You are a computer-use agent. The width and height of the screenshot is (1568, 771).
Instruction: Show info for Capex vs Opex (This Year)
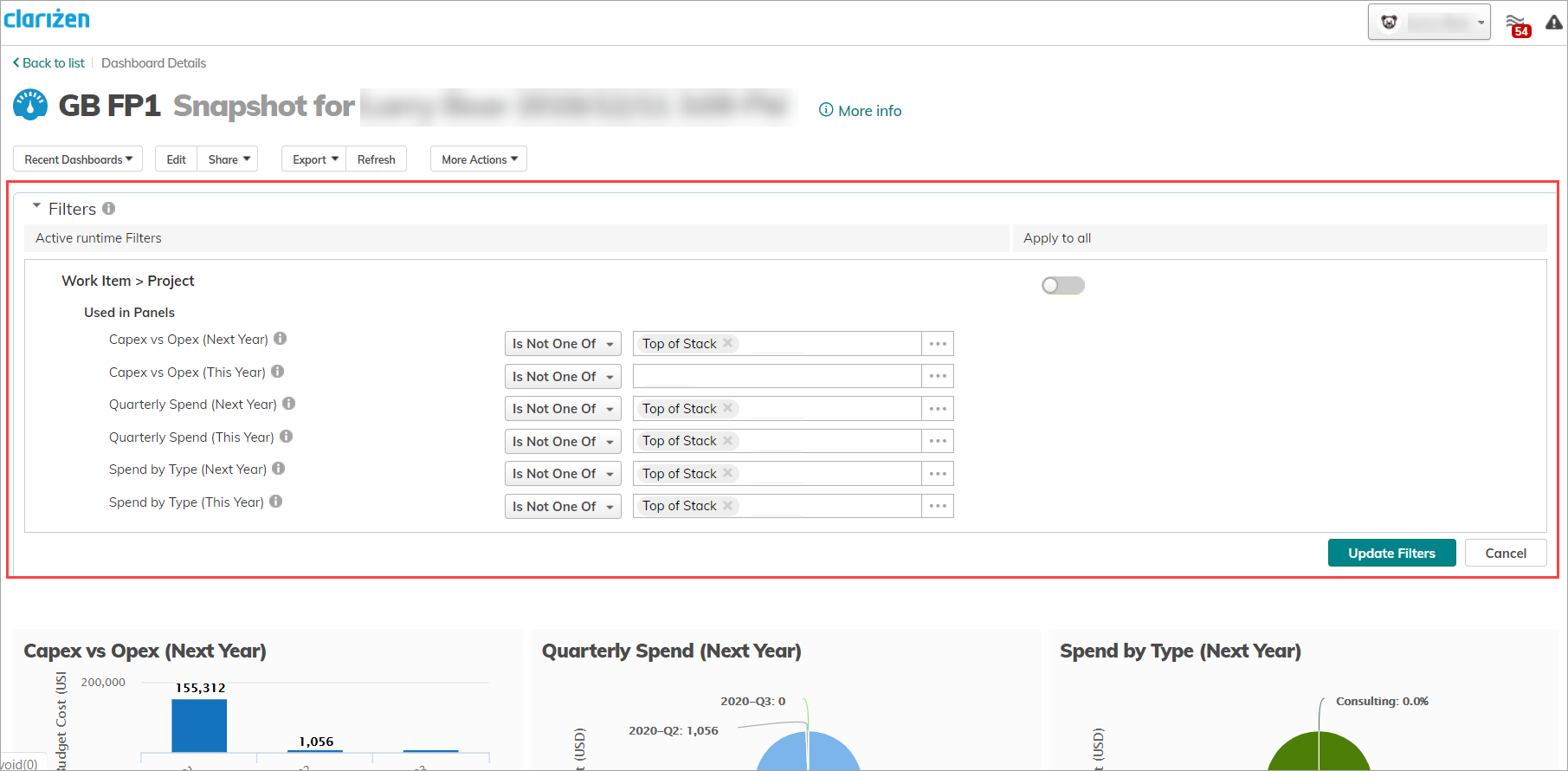278,371
